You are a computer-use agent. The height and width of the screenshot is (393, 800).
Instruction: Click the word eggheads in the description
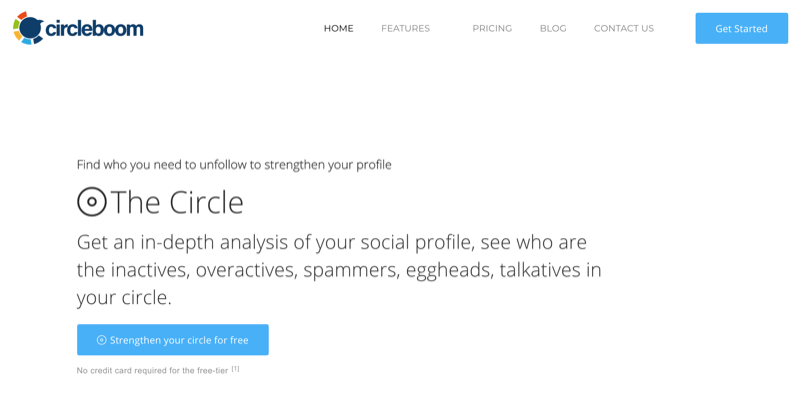(x=449, y=271)
